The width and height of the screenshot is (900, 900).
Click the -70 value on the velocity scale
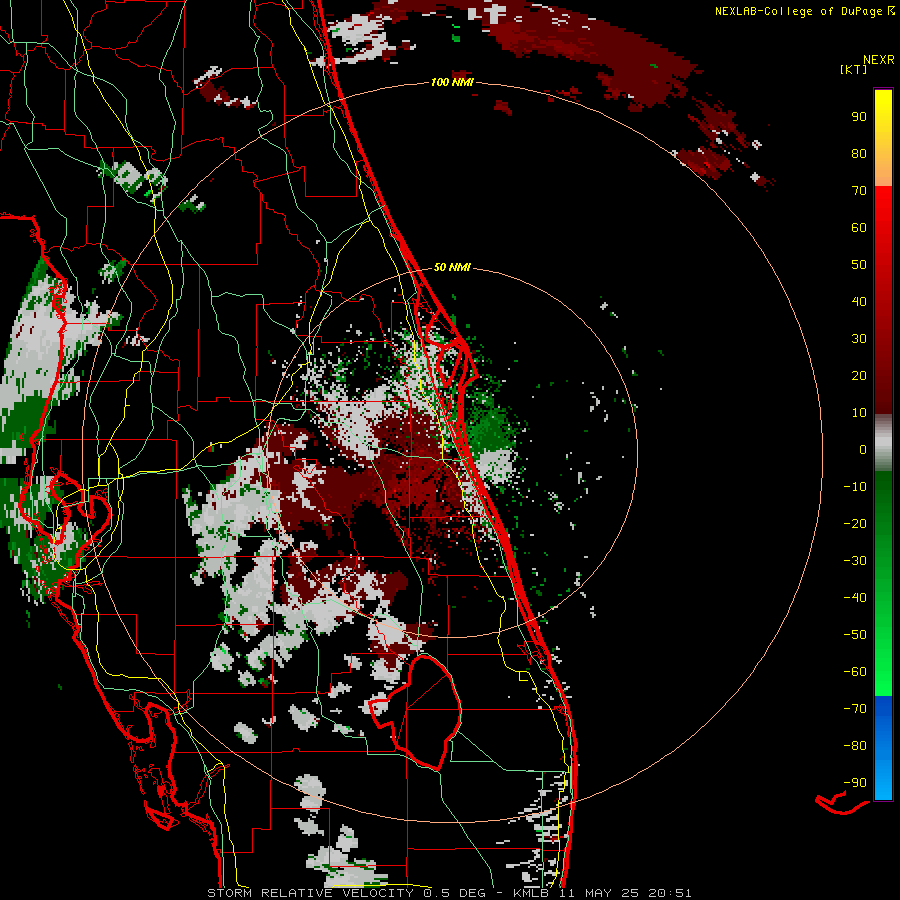(855, 709)
